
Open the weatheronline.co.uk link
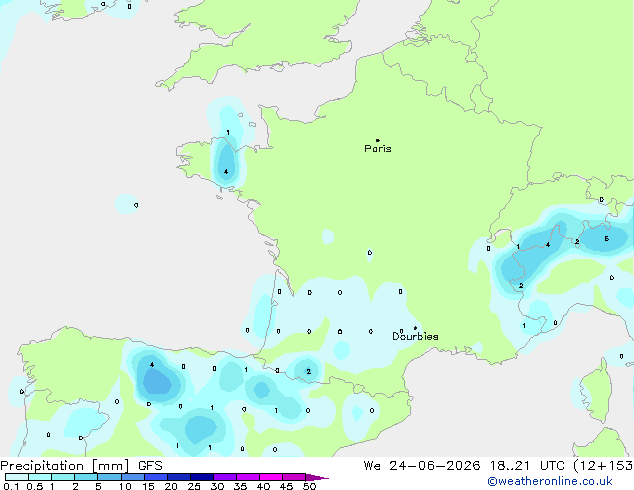pyautogui.click(x=550, y=481)
